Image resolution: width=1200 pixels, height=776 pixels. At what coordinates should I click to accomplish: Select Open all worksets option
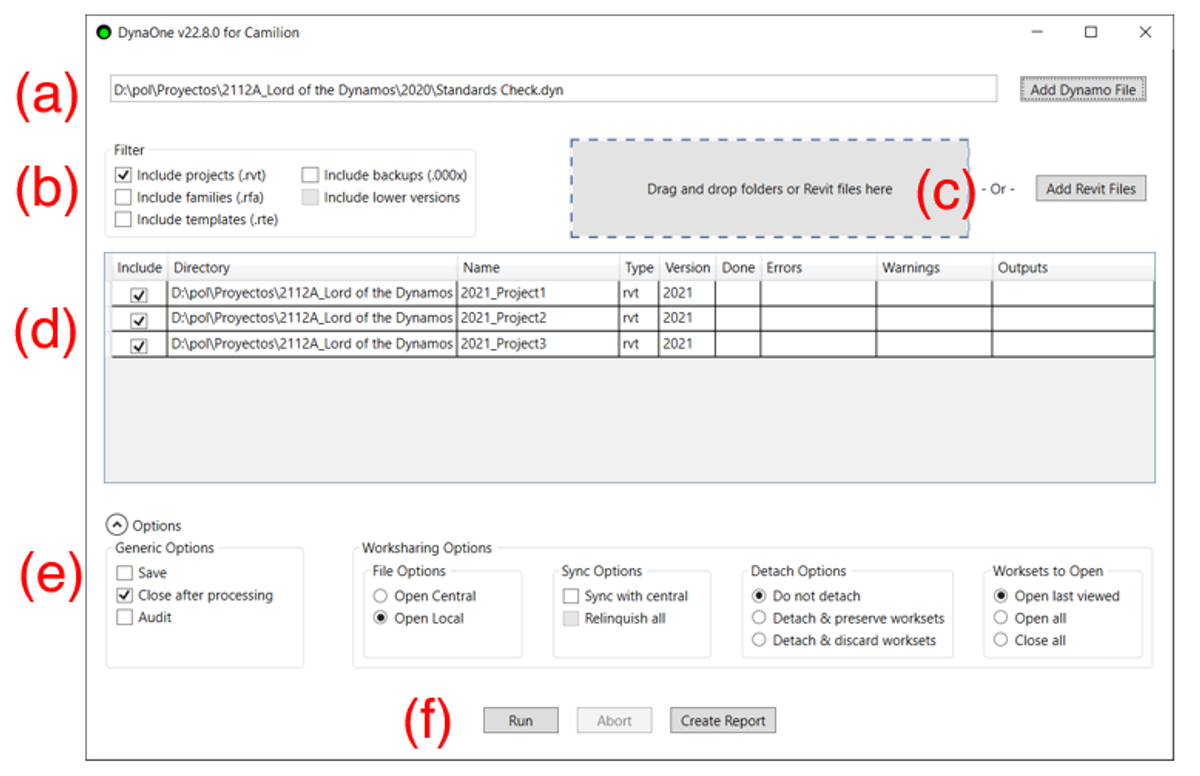[x=1001, y=618]
